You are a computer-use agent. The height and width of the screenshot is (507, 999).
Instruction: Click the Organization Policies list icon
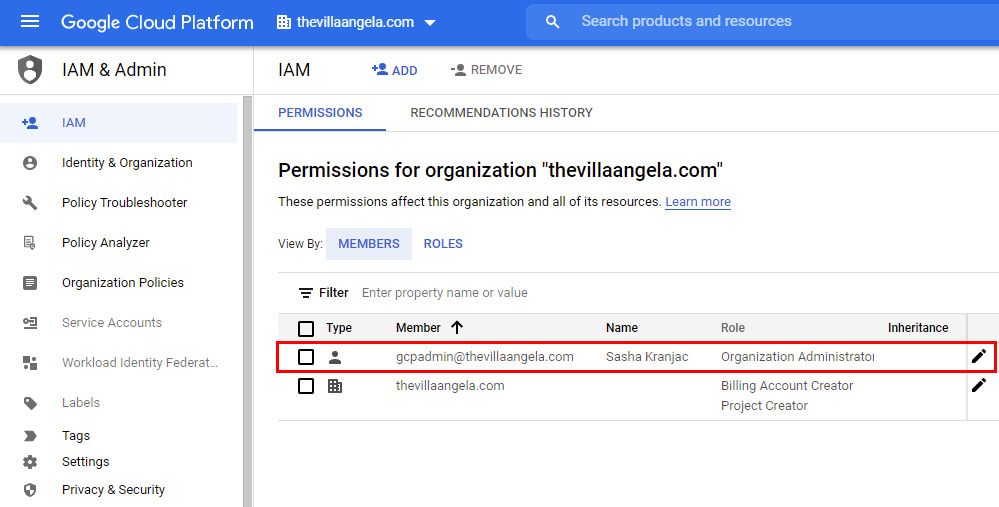(30, 283)
